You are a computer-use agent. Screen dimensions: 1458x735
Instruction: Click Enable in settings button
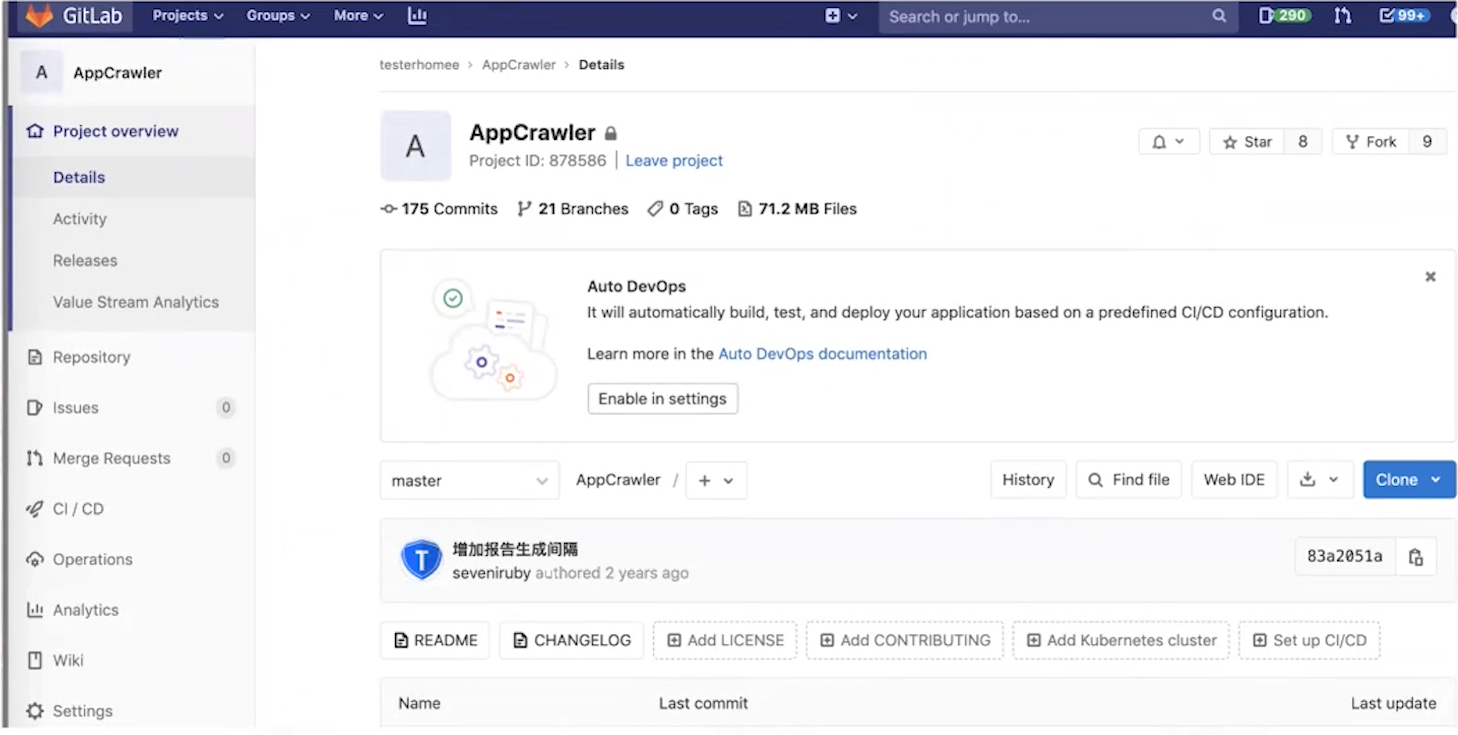click(x=662, y=399)
